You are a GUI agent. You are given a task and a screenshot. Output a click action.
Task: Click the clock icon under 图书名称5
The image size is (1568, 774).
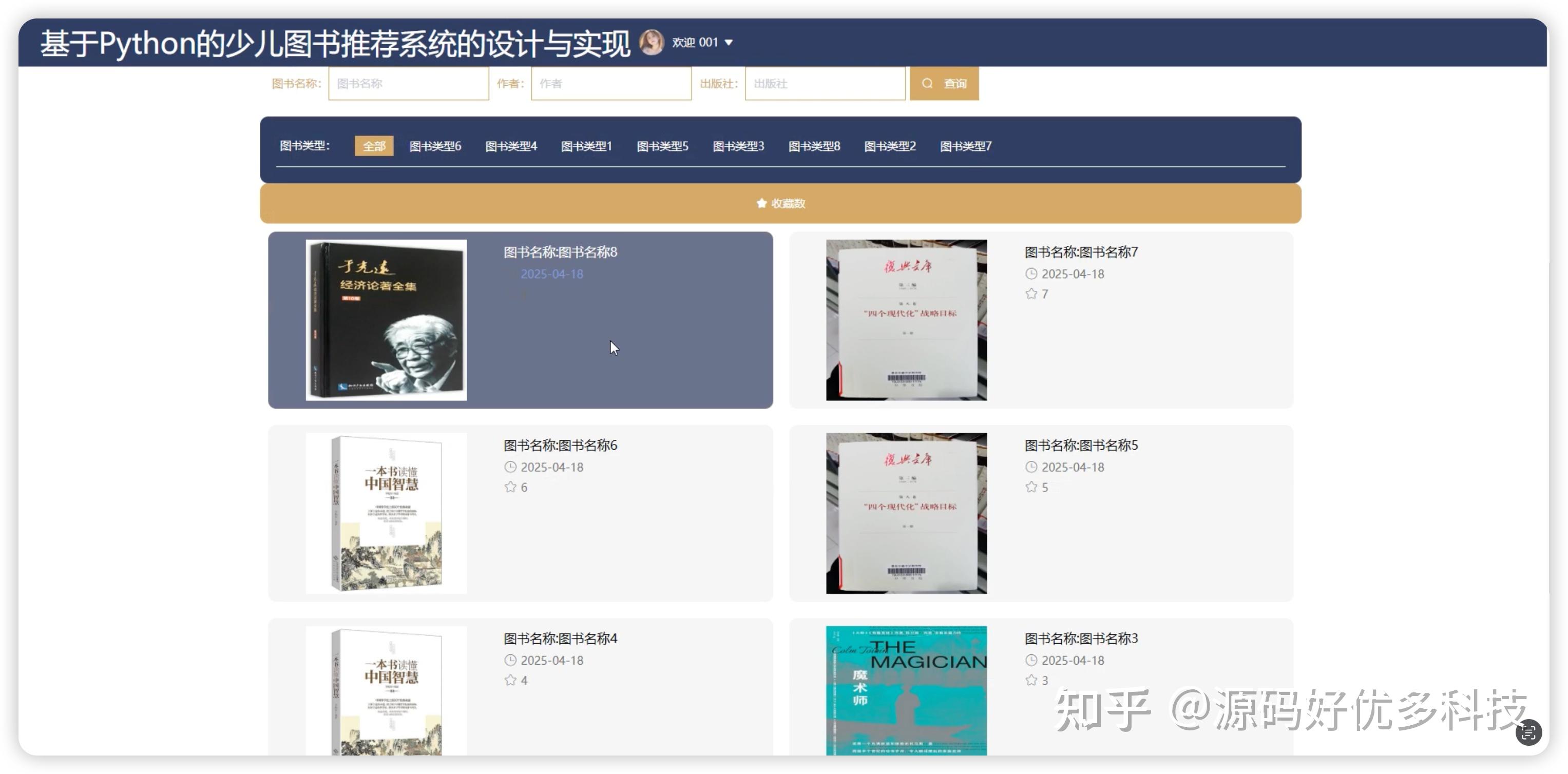tap(1031, 467)
